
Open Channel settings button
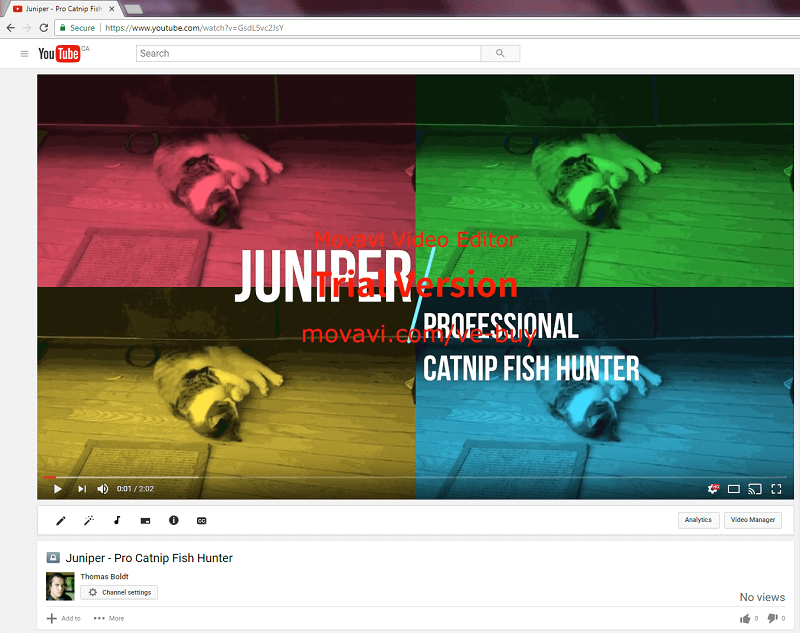[x=119, y=592]
